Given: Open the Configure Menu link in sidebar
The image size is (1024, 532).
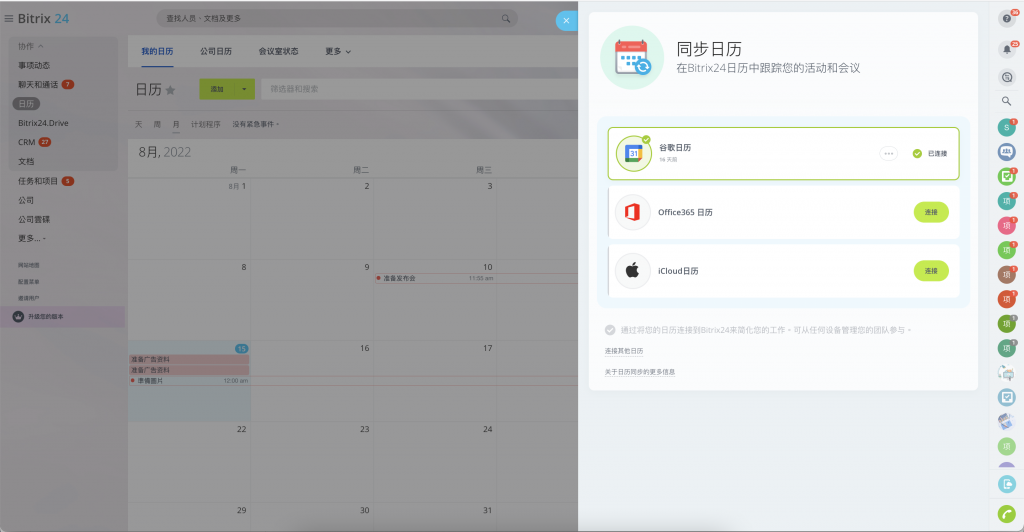Looking at the screenshot, I should [29, 281].
